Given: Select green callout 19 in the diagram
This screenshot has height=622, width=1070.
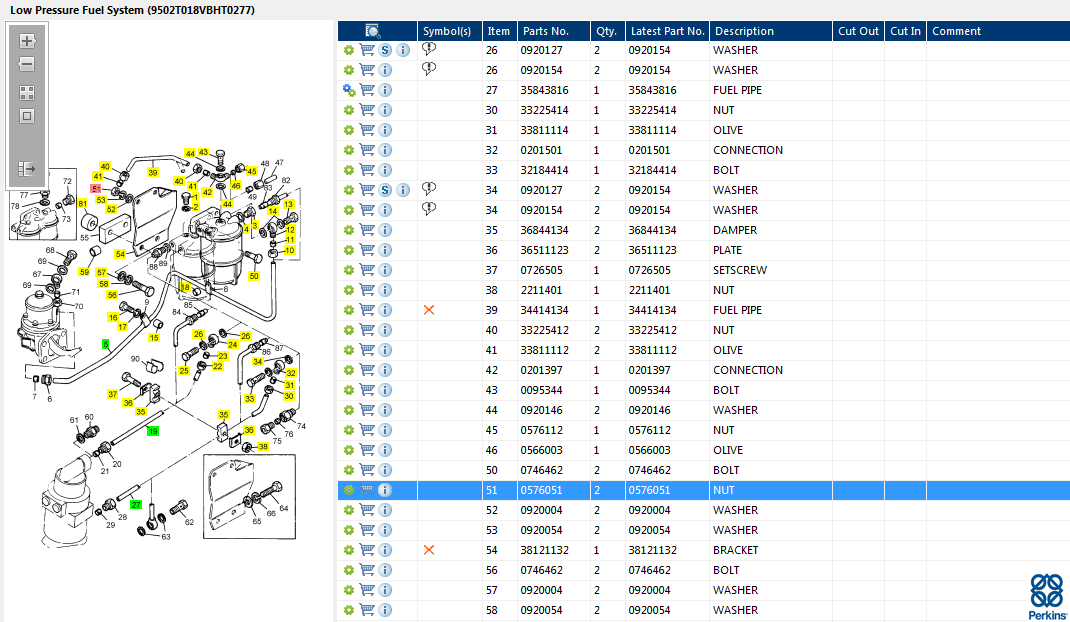Looking at the screenshot, I should coord(153,431).
